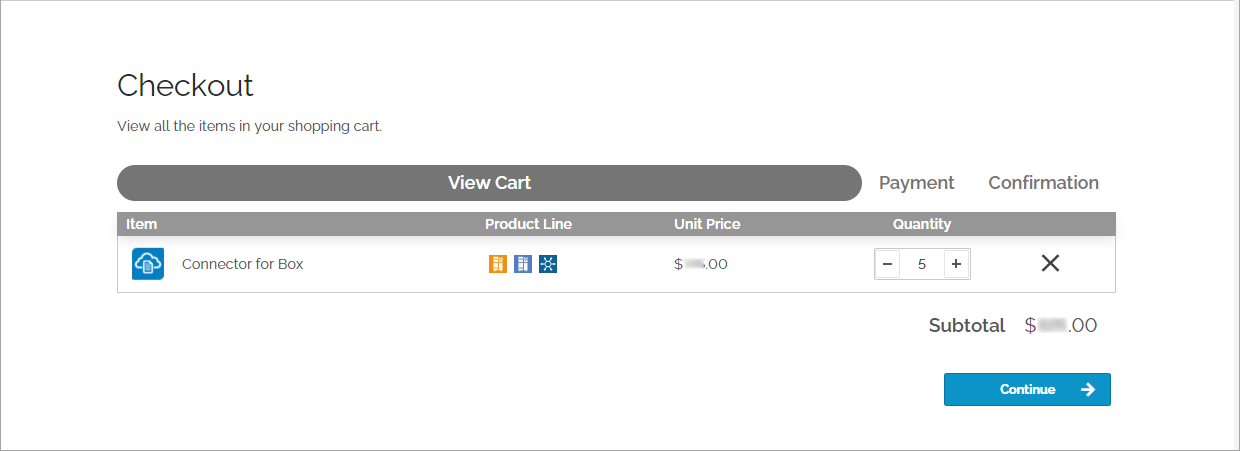Select the orange product line icon
Image resolution: width=1240 pixels, height=451 pixels.
pyautogui.click(x=498, y=264)
